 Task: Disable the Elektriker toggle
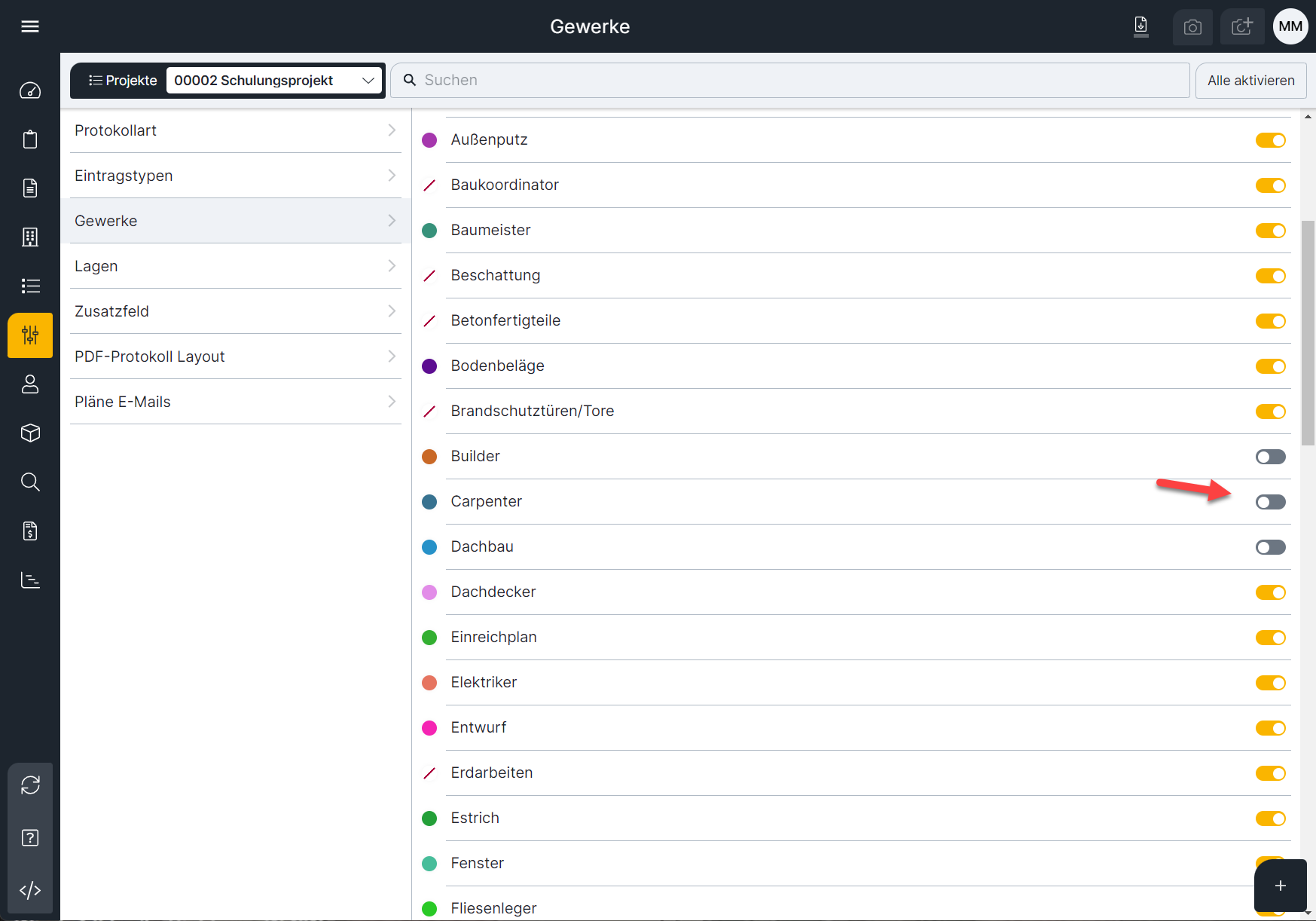[x=1271, y=683]
